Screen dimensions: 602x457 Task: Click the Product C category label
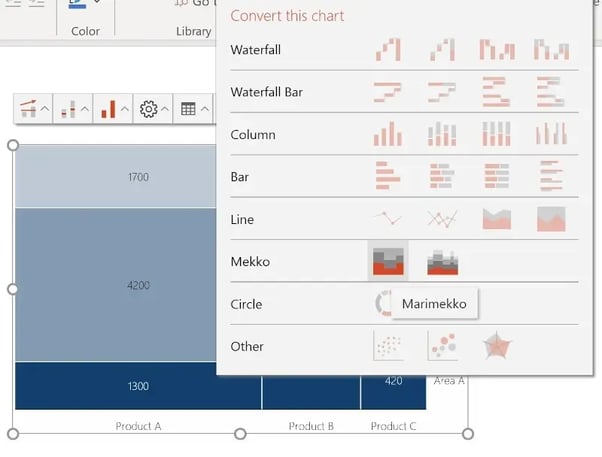click(393, 426)
